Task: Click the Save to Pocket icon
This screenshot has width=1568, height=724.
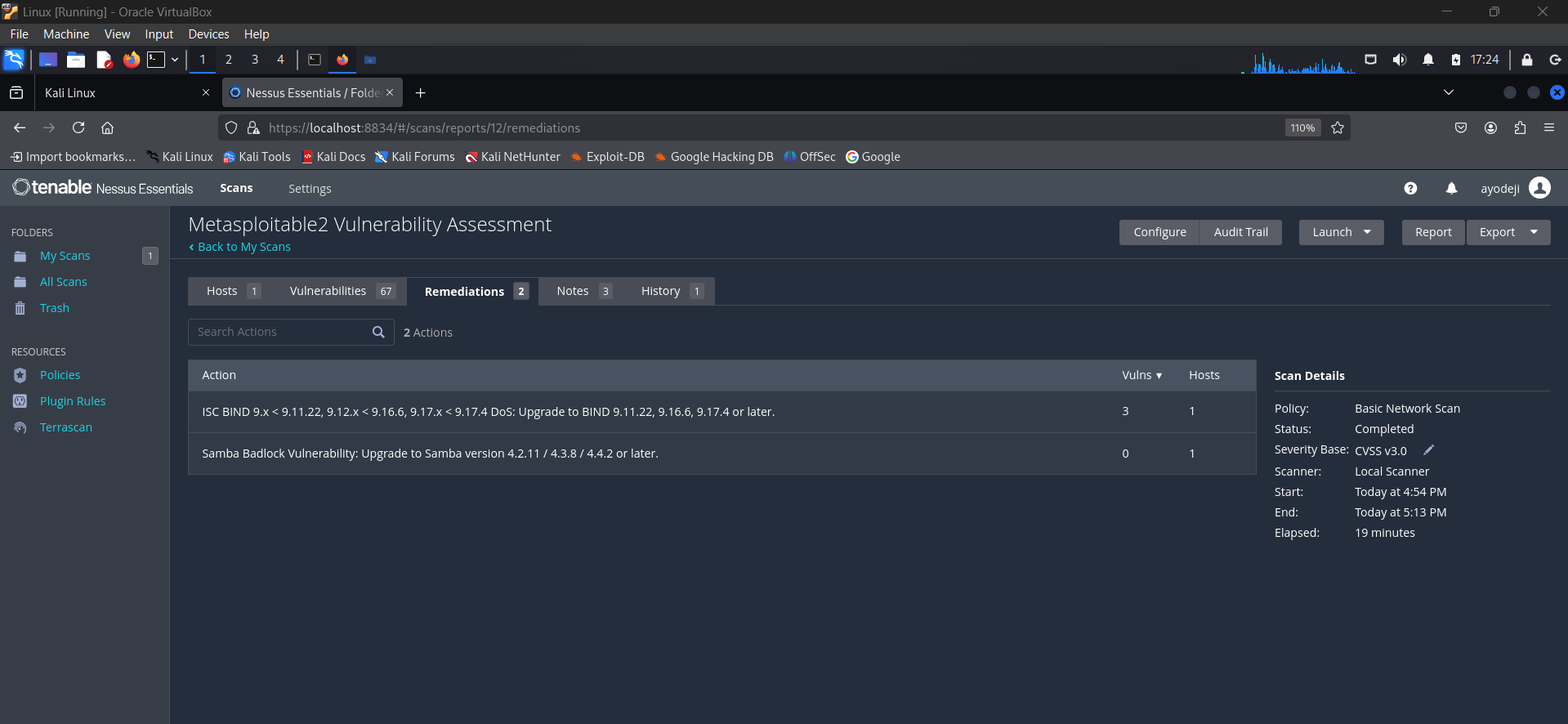Action: click(x=1461, y=127)
